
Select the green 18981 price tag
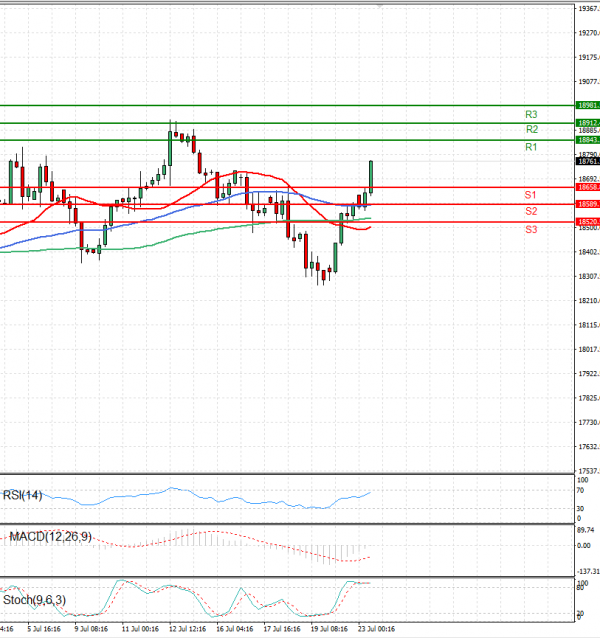click(588, 105)
